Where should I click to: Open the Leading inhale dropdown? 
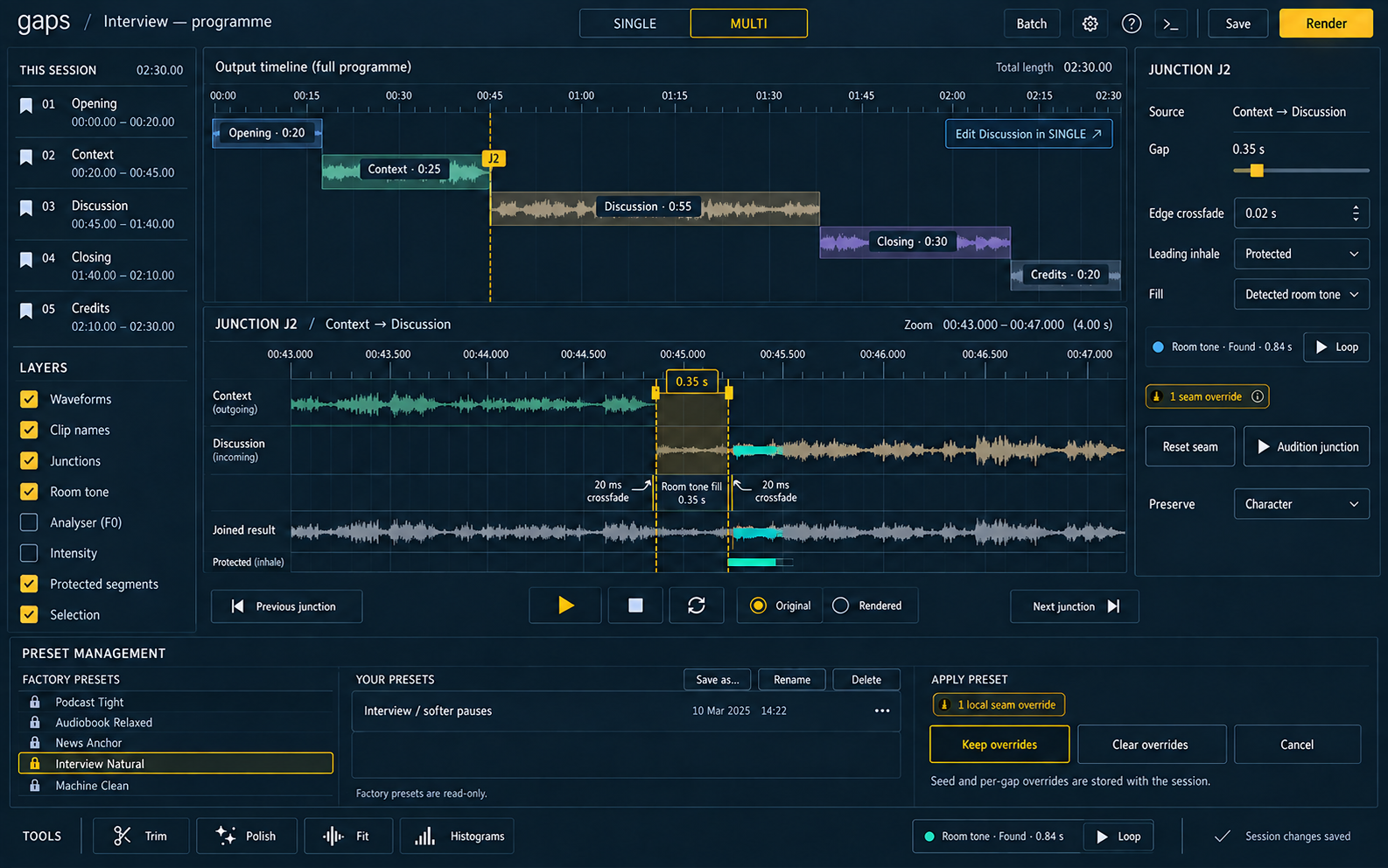[1301, 254]
